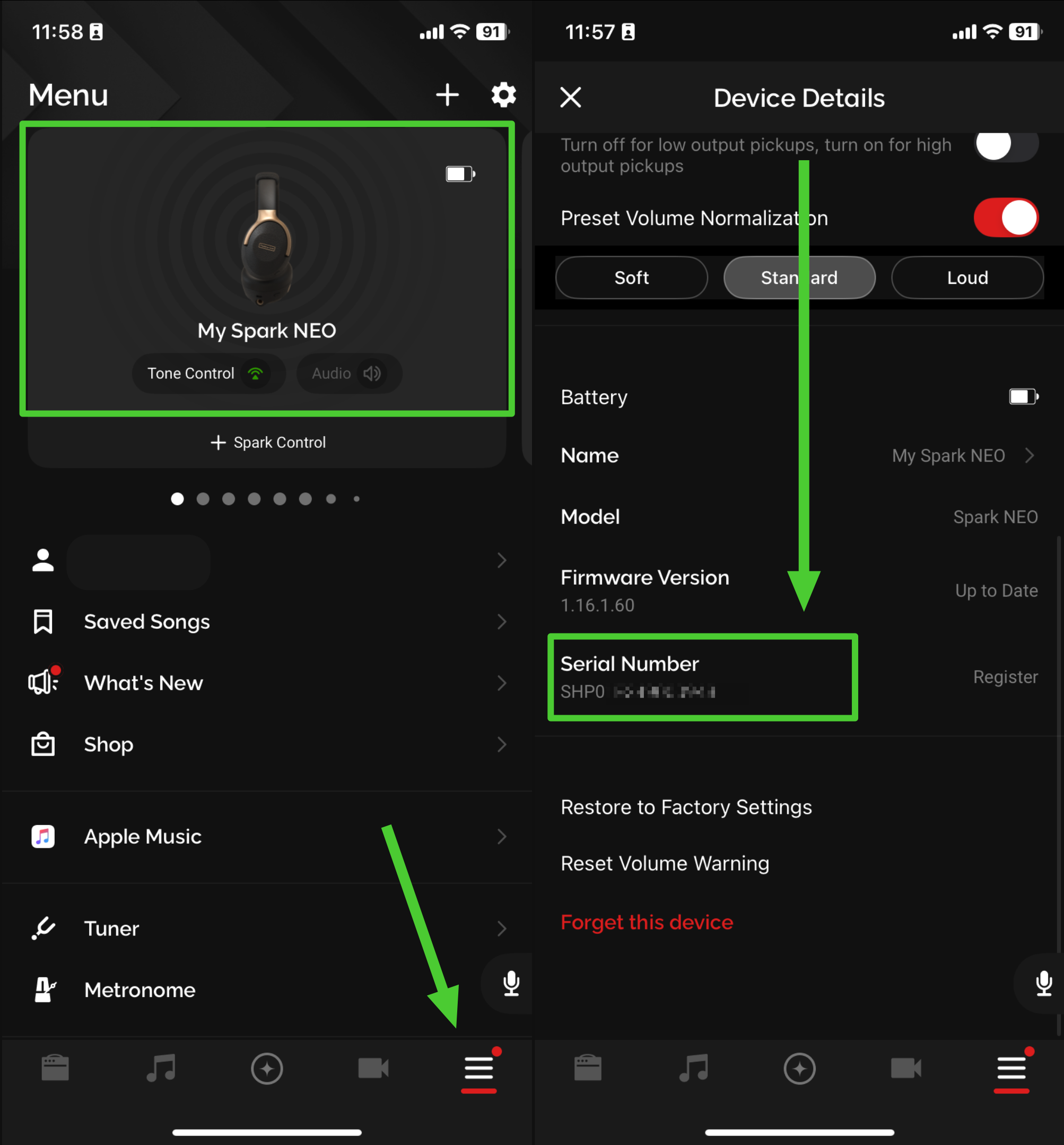The height and width of the screenshot is (1145, 1064).
Task: Select Loud normalization level
Action: click(x=967, y=277)
